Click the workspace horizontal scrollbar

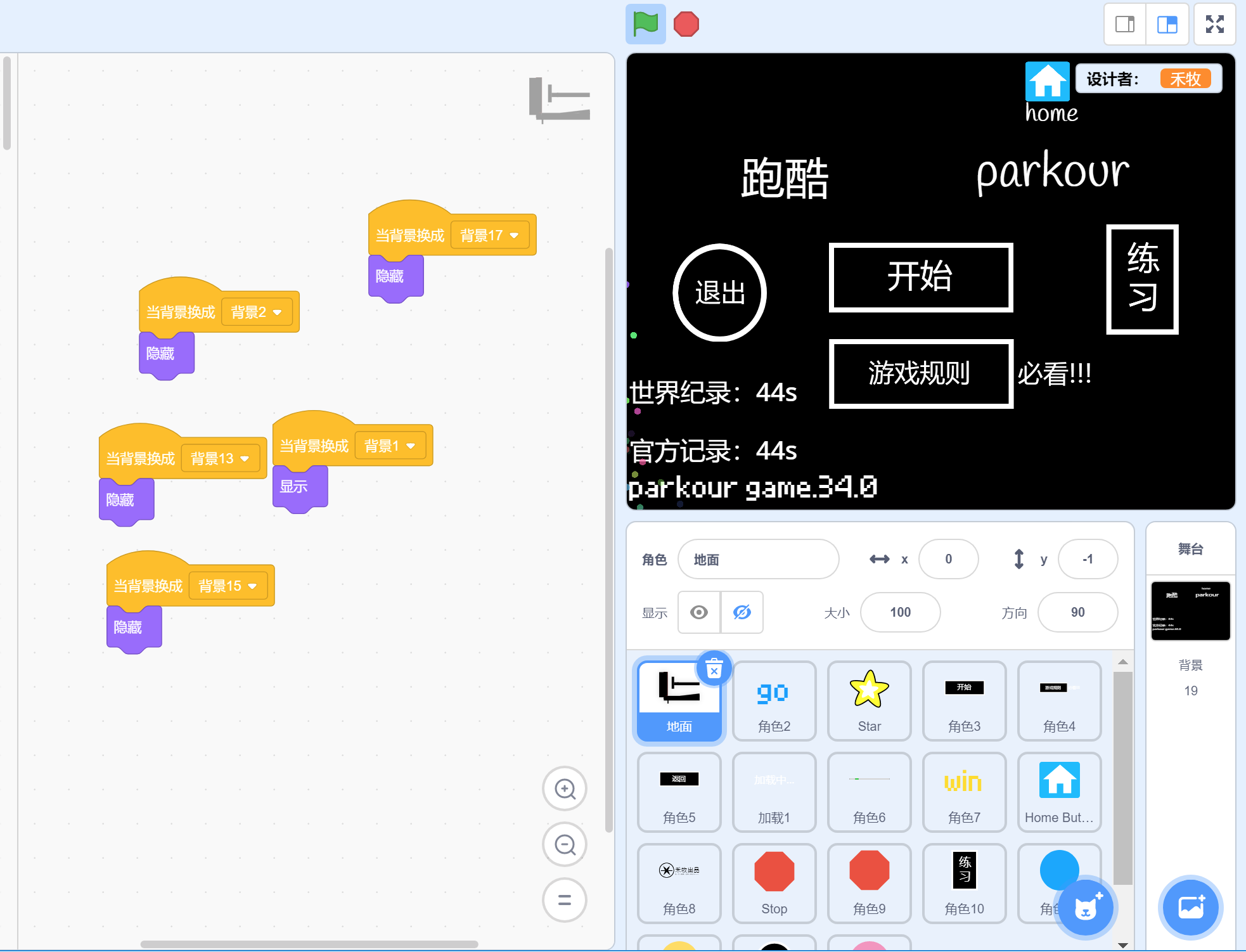309,944
